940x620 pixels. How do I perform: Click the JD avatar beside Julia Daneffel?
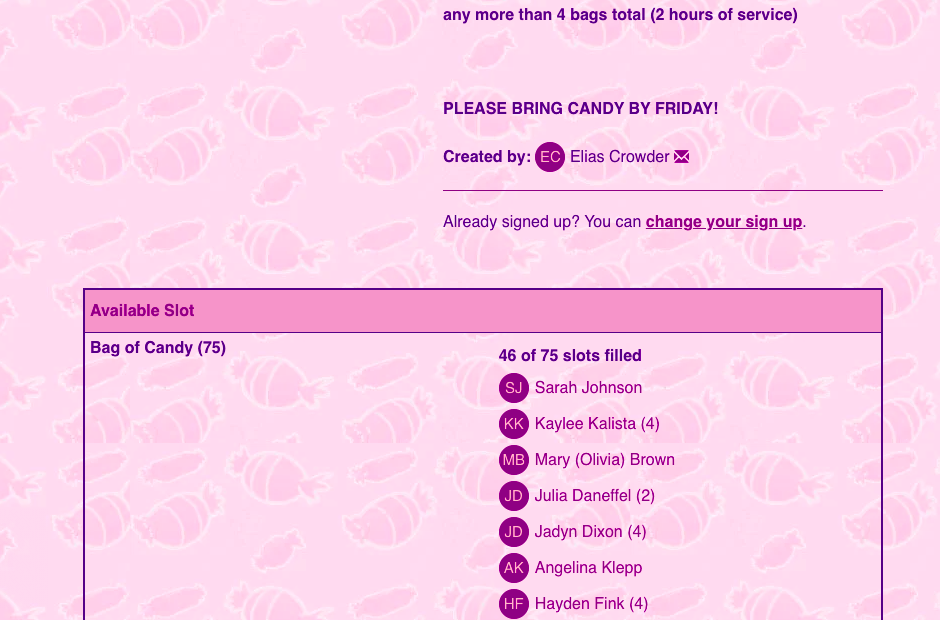pos(514,496)
